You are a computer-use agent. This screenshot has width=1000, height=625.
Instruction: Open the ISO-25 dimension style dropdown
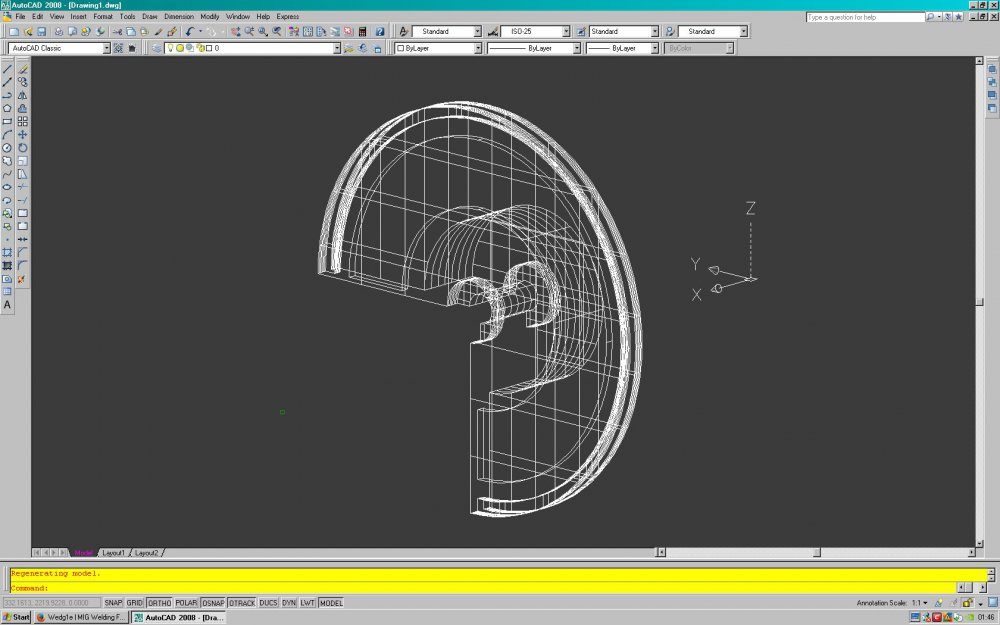[x=565, y=32]
